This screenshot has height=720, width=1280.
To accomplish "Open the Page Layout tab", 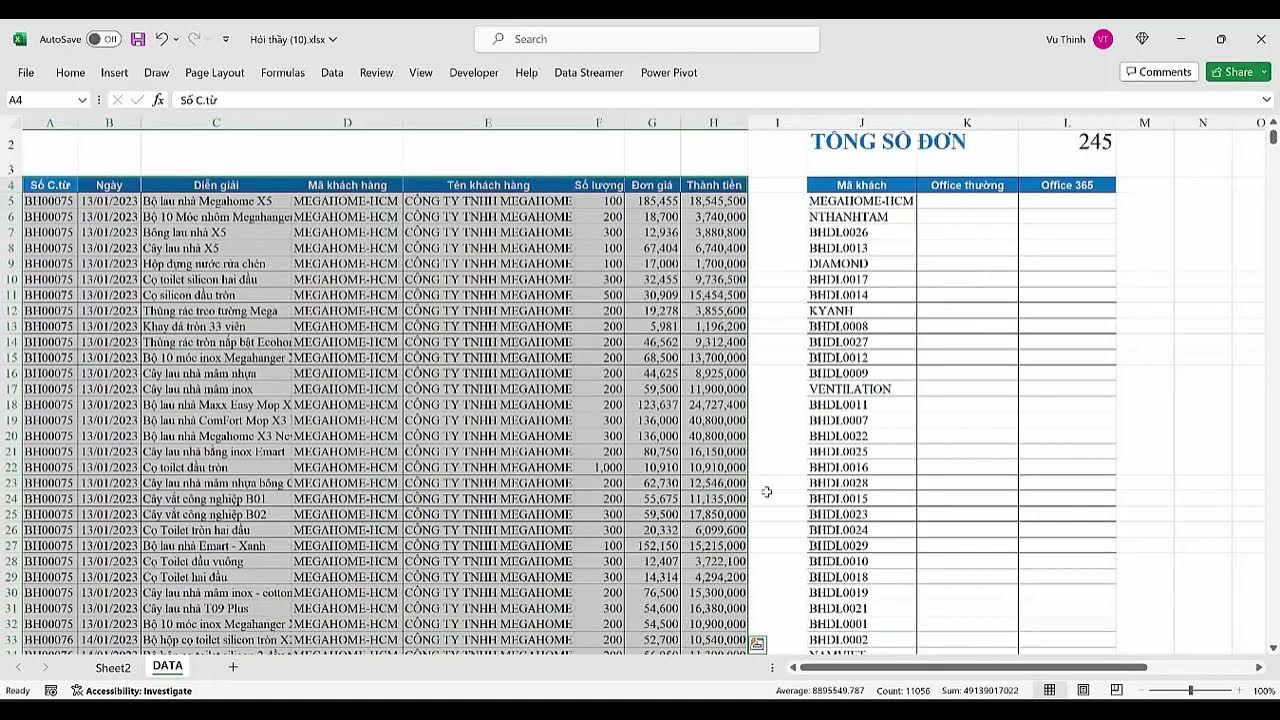I will [x=214, y=72].
